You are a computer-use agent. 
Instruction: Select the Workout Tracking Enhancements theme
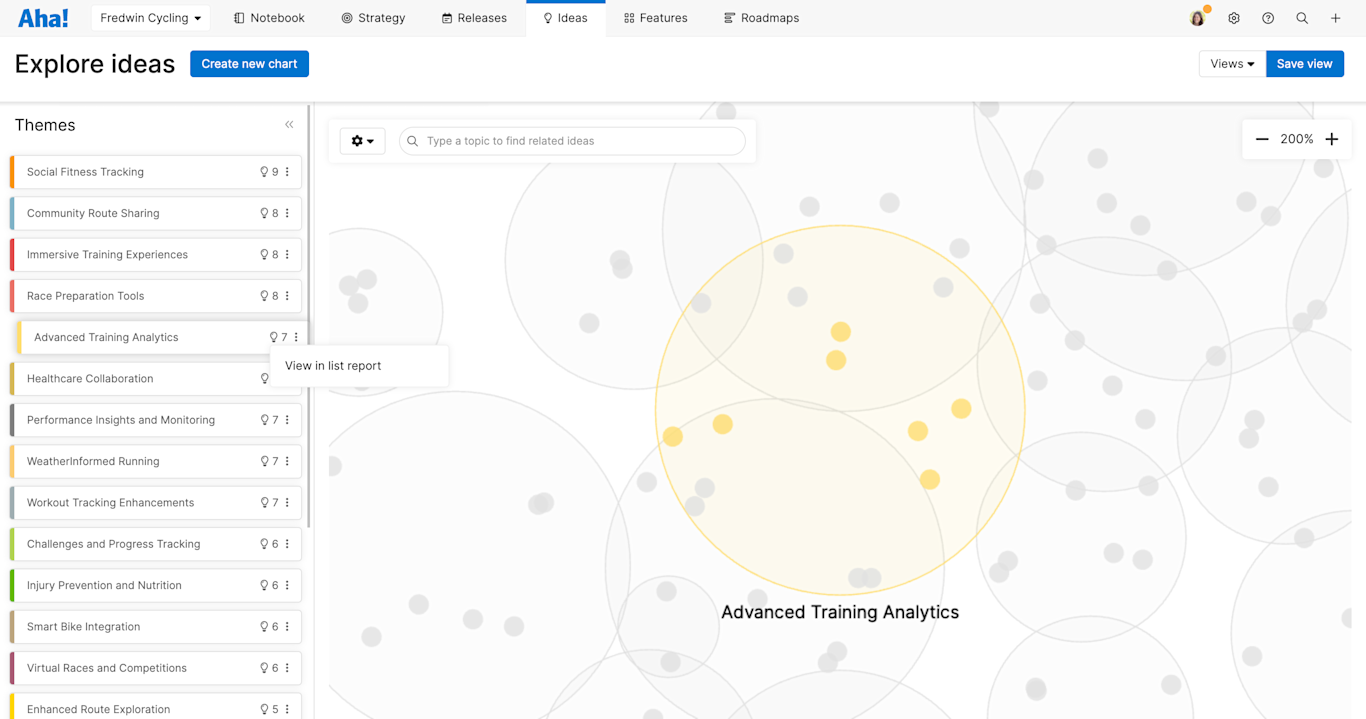[156, 503]
